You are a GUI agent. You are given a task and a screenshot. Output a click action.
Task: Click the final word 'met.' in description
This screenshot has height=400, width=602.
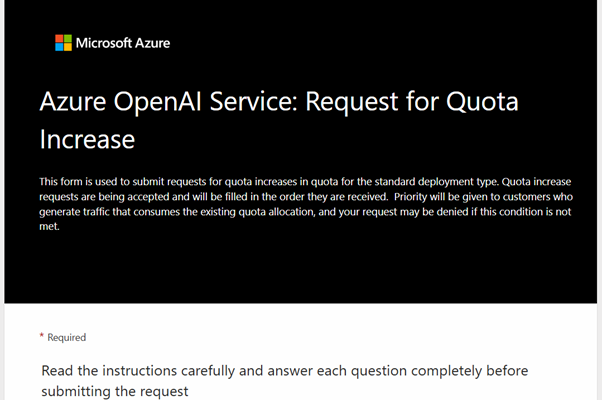[49, 226]
